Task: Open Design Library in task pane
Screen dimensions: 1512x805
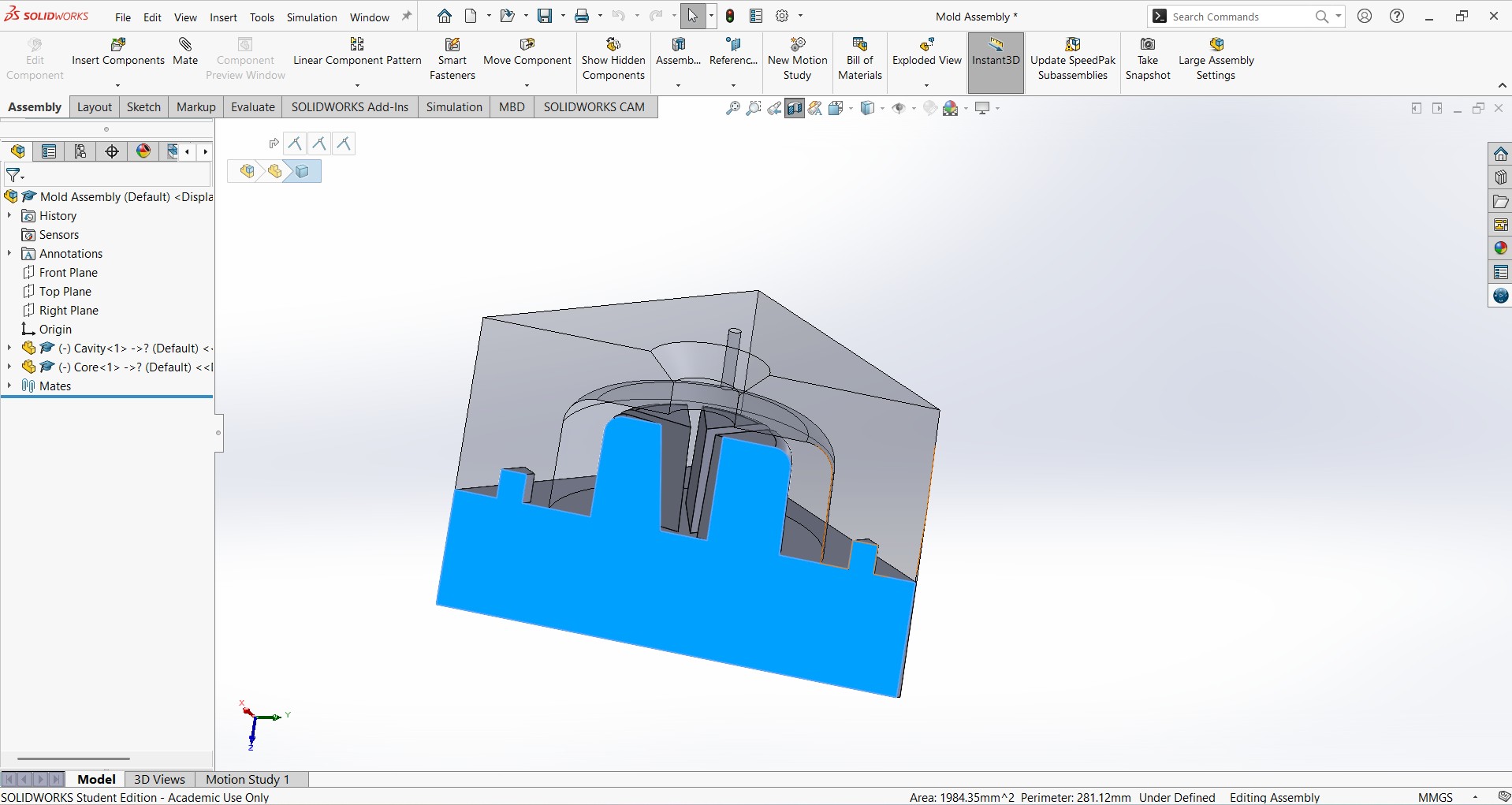Action: tap(1500, 177)
